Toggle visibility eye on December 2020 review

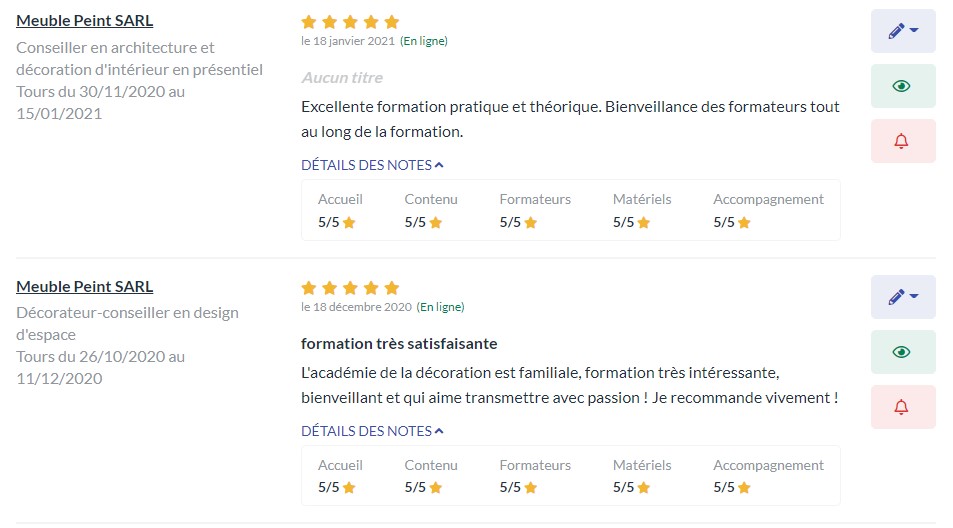click(903, 352)
